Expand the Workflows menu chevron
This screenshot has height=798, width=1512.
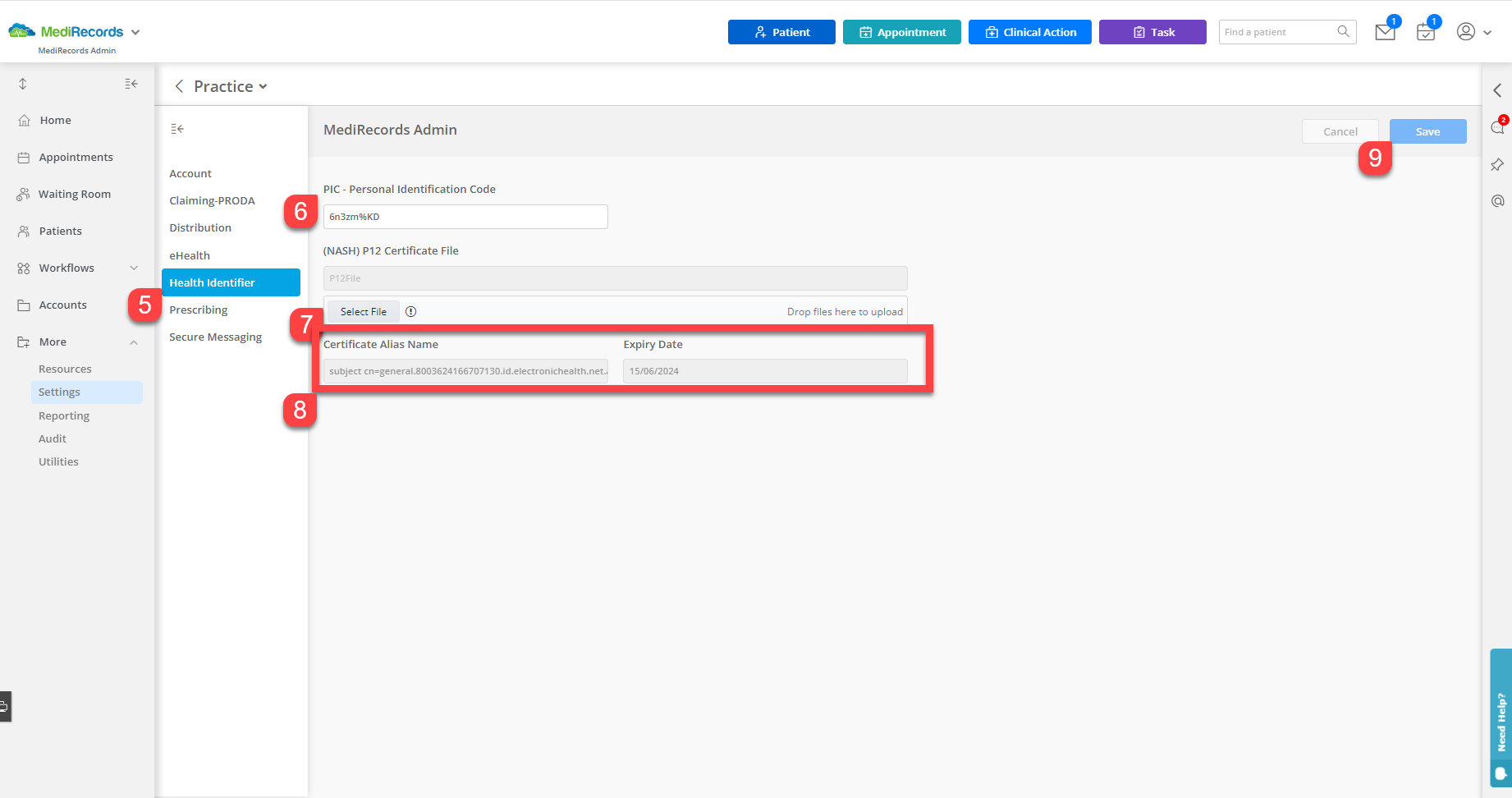click(x=134, y=268)
